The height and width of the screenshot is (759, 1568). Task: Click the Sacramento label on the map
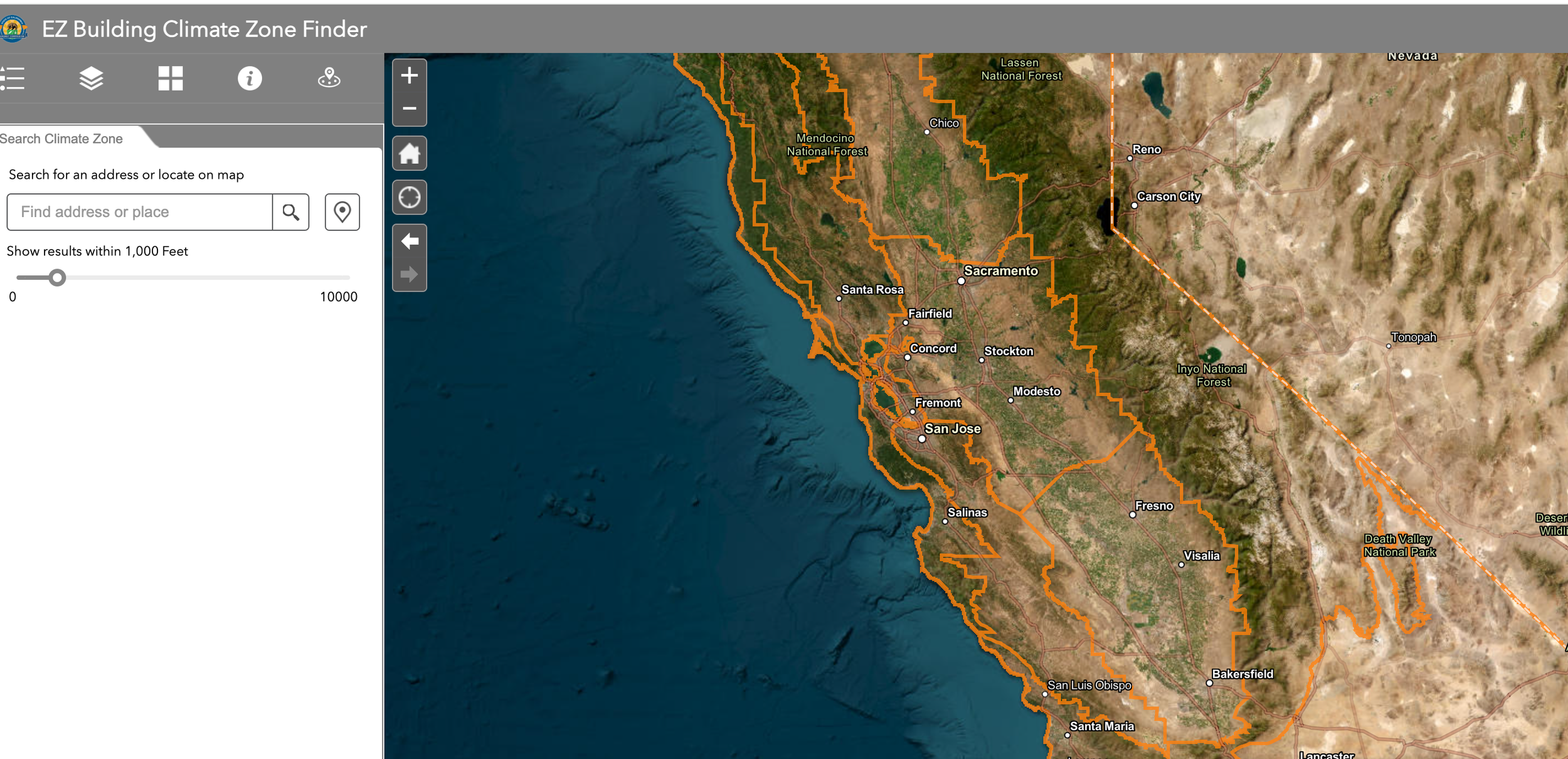click(x=1001, y=271)
